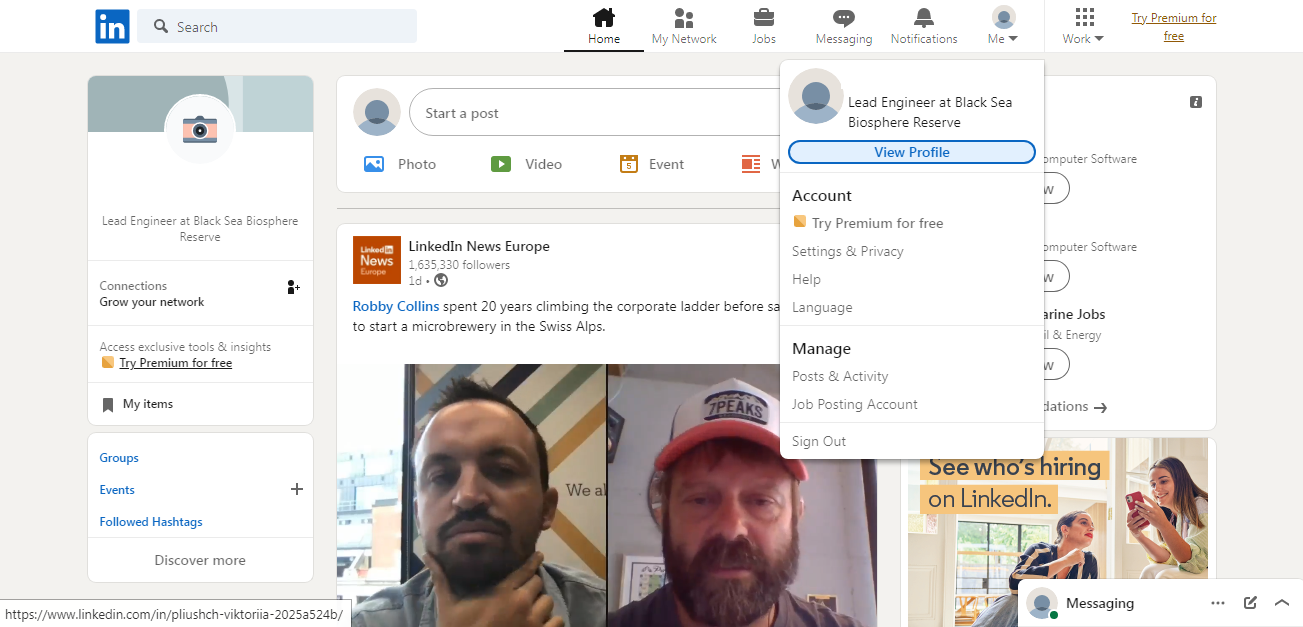
Task: Click the camera icon to add profile photo
Action: [200, 129]
